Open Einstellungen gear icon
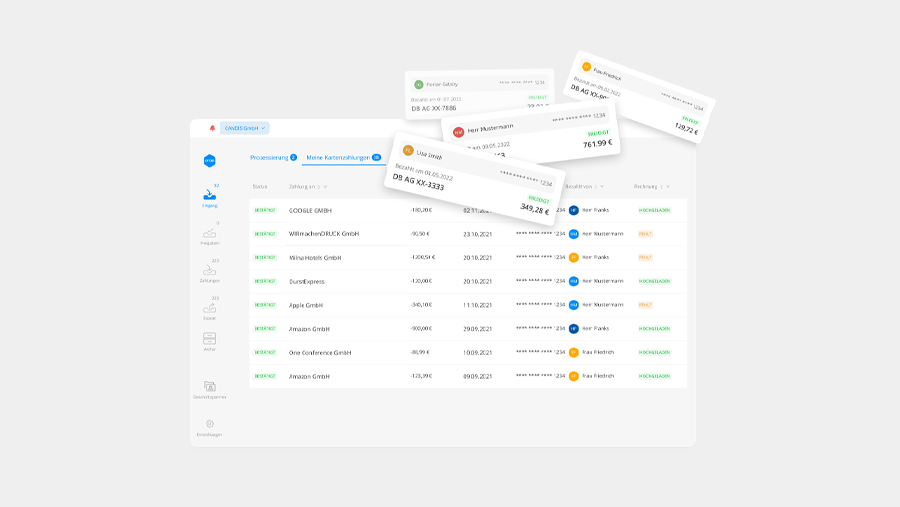Image resolution: width=900 pixels, height=507 pixels. coord(209,425)
